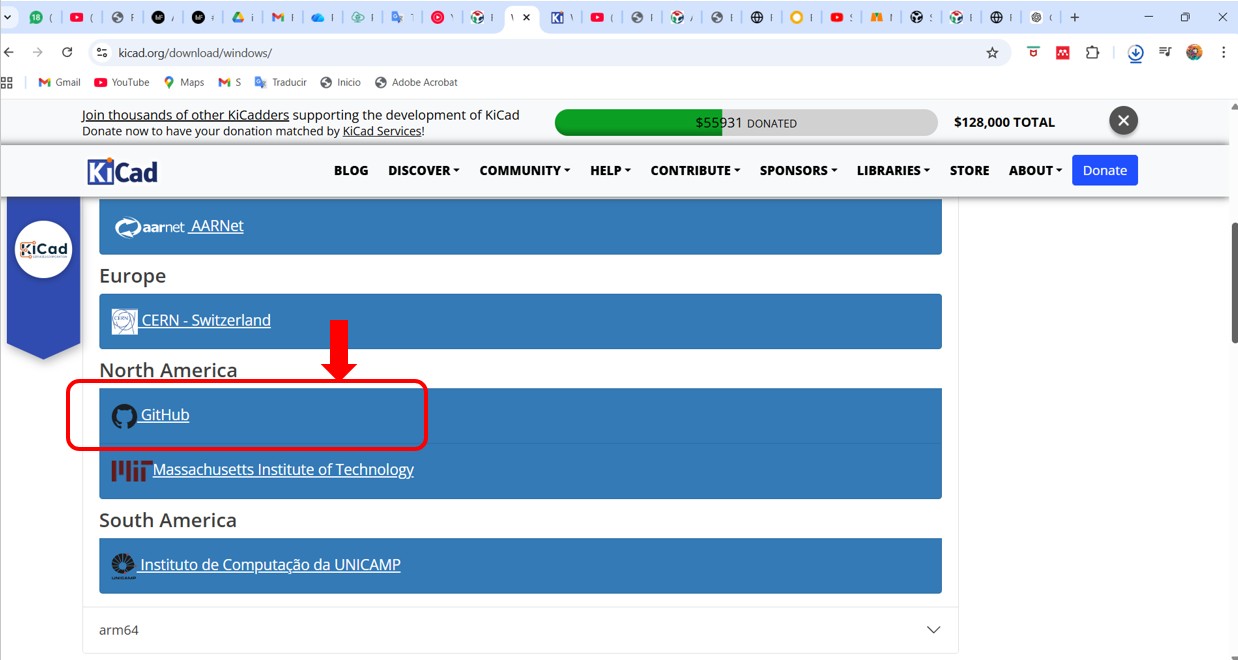Open the Adobe Acrobat bookmark

(x=416, y=82)
